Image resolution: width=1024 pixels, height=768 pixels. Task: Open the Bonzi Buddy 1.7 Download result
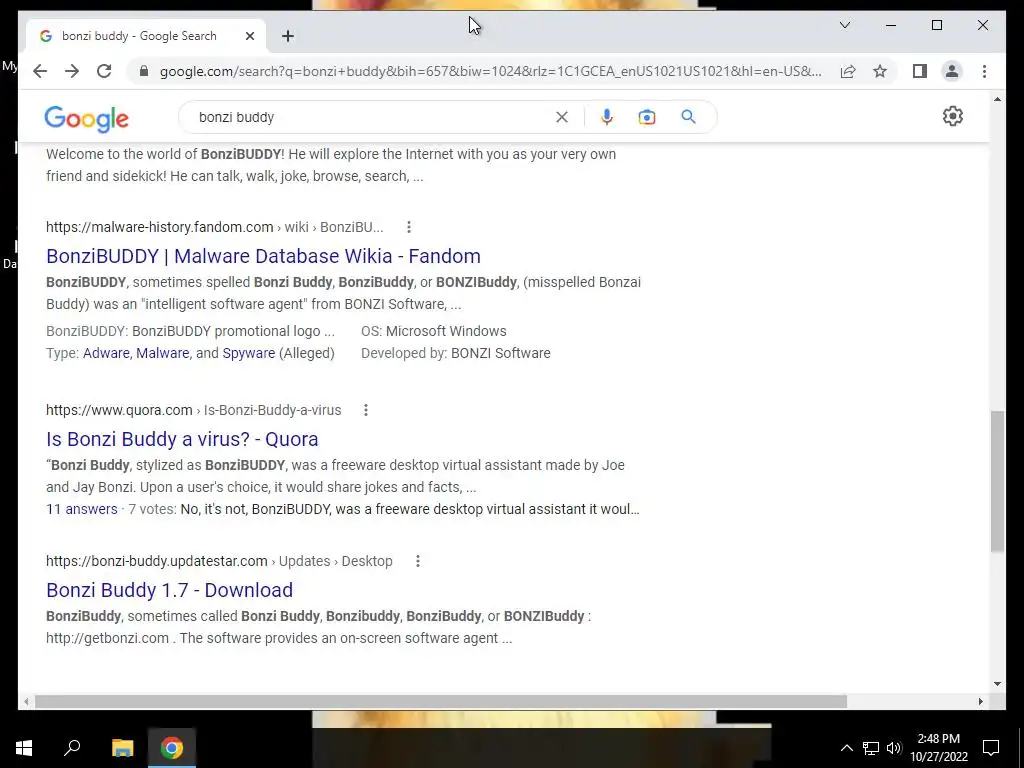pyautogui.click(x=169, y=590)
